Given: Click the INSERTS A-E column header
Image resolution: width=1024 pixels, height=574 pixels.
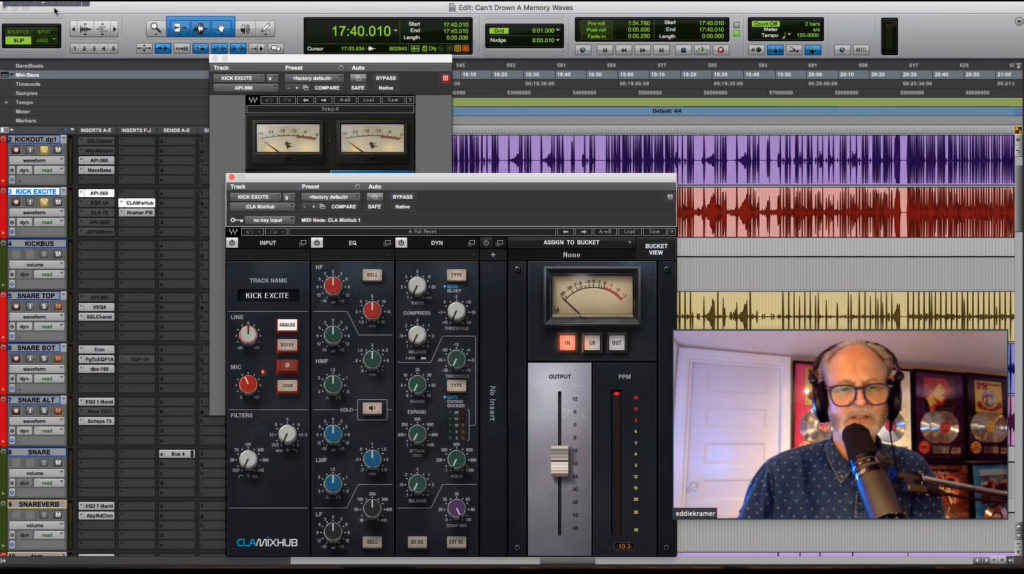Looking at the screenshot, I should [x=96, y=131].
